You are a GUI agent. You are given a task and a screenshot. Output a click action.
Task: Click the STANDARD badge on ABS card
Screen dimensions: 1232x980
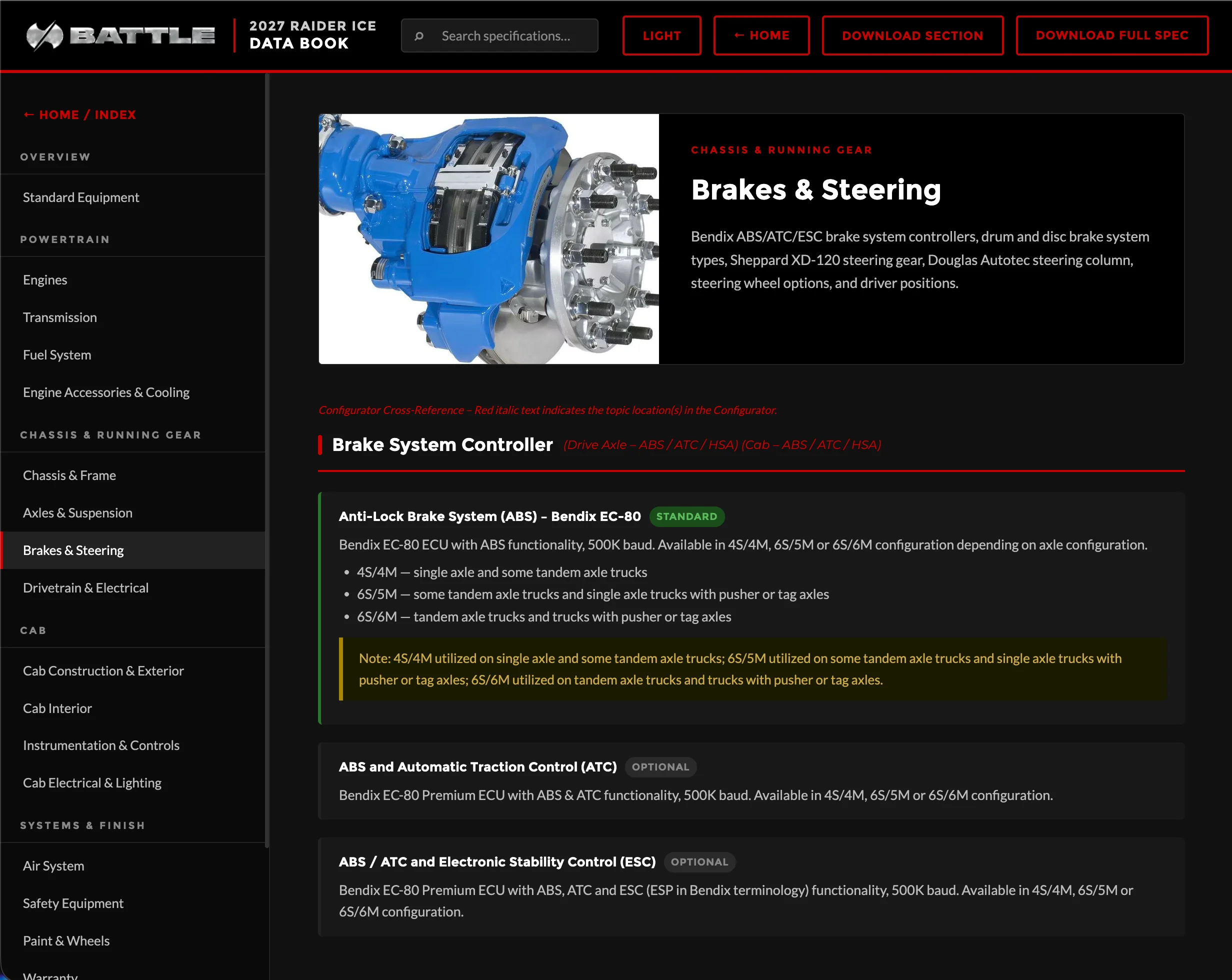point(687,516)
